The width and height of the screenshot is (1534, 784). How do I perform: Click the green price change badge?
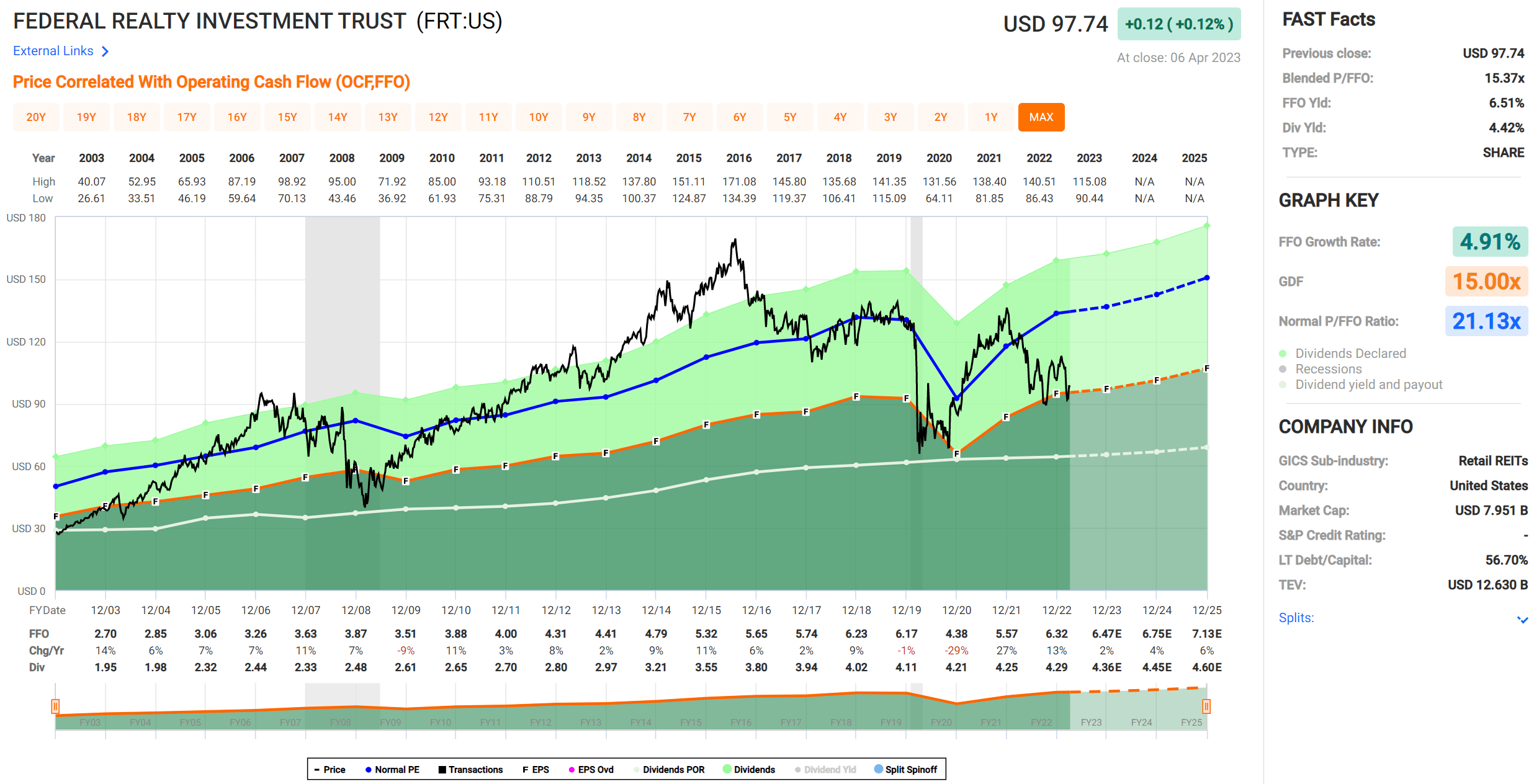coord(1179,24)
